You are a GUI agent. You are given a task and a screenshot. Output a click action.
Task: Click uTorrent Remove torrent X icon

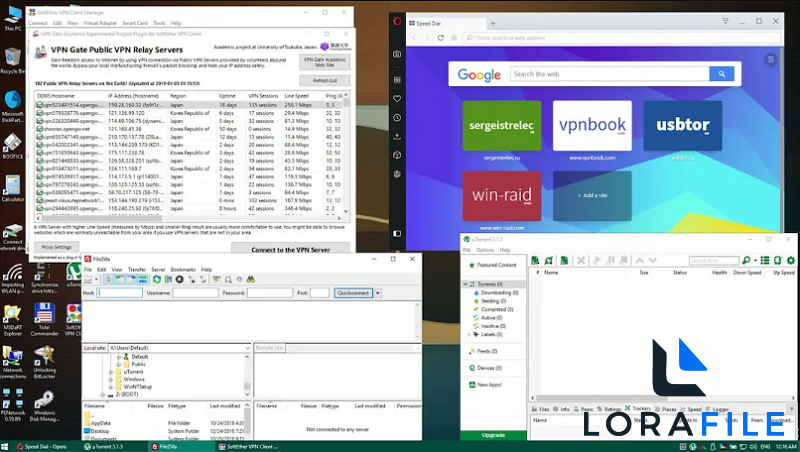click(x=581, y=261)
